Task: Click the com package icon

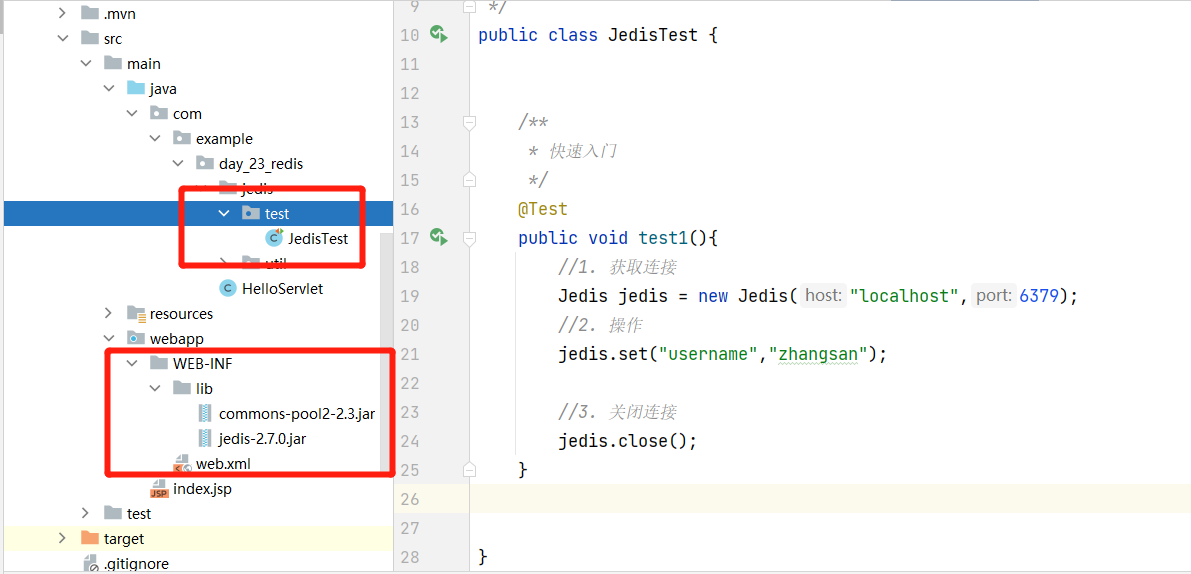Action: pos(159,113)
